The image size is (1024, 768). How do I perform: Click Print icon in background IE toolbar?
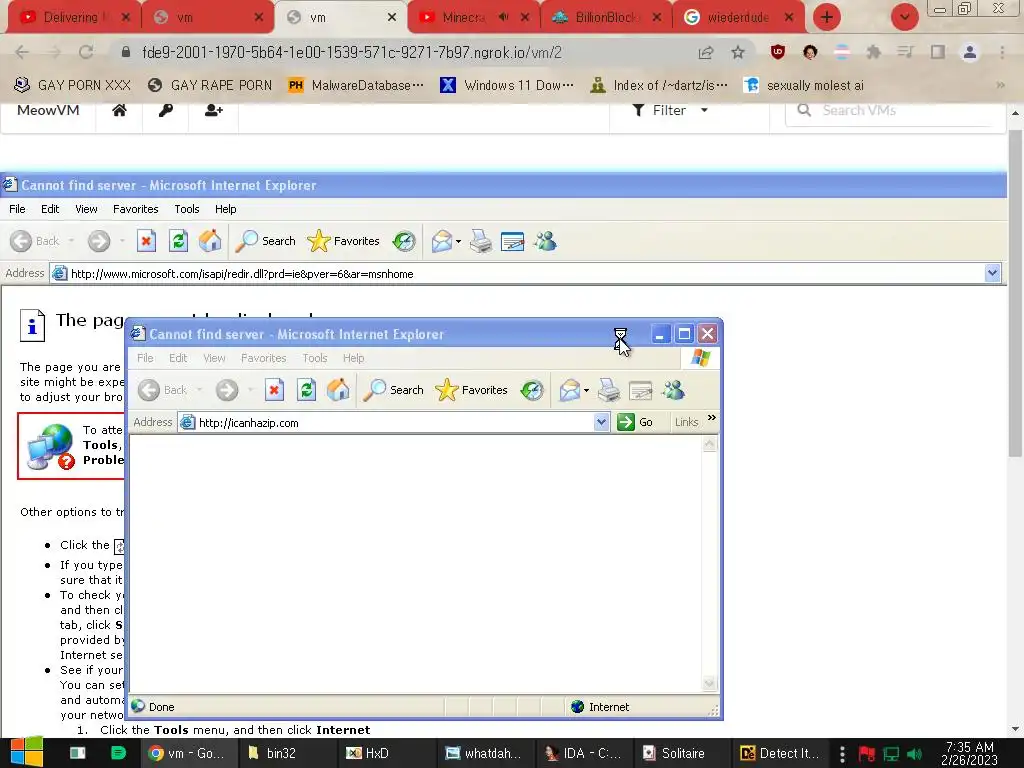481,241
